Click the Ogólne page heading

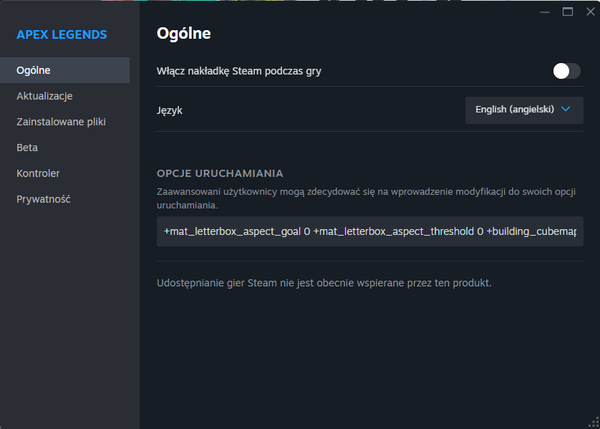point(184,33)
